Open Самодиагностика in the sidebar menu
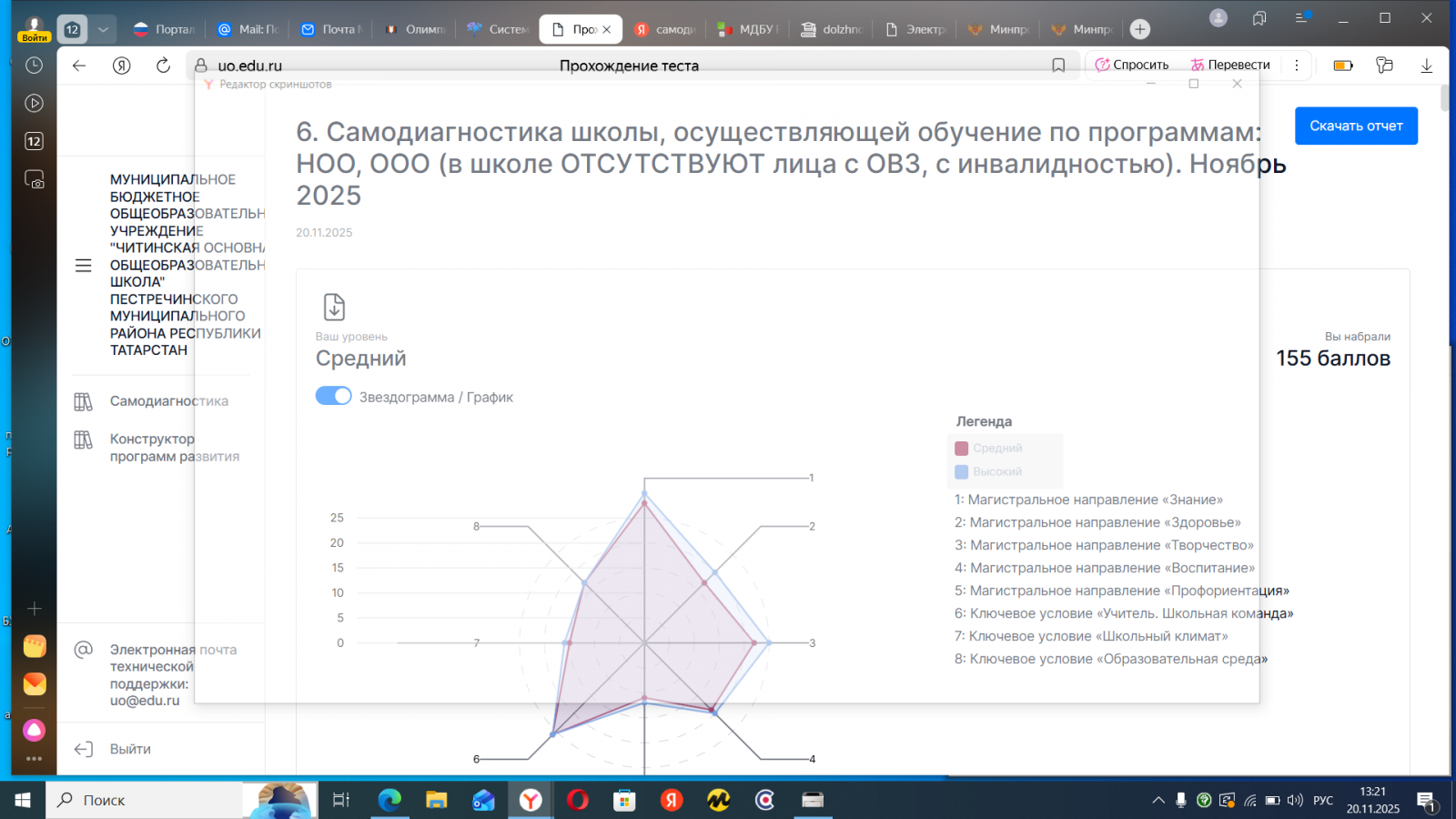 pos(168,401)
